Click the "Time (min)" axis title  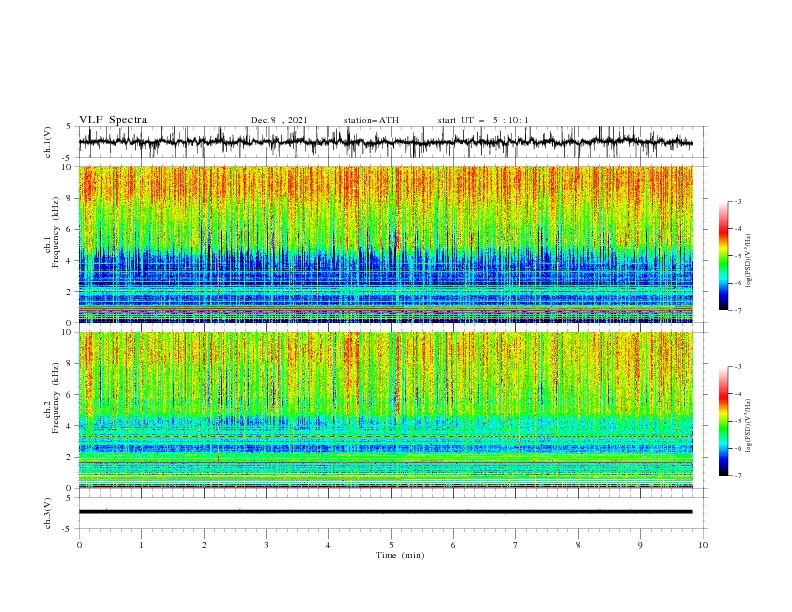coord(400,555)
